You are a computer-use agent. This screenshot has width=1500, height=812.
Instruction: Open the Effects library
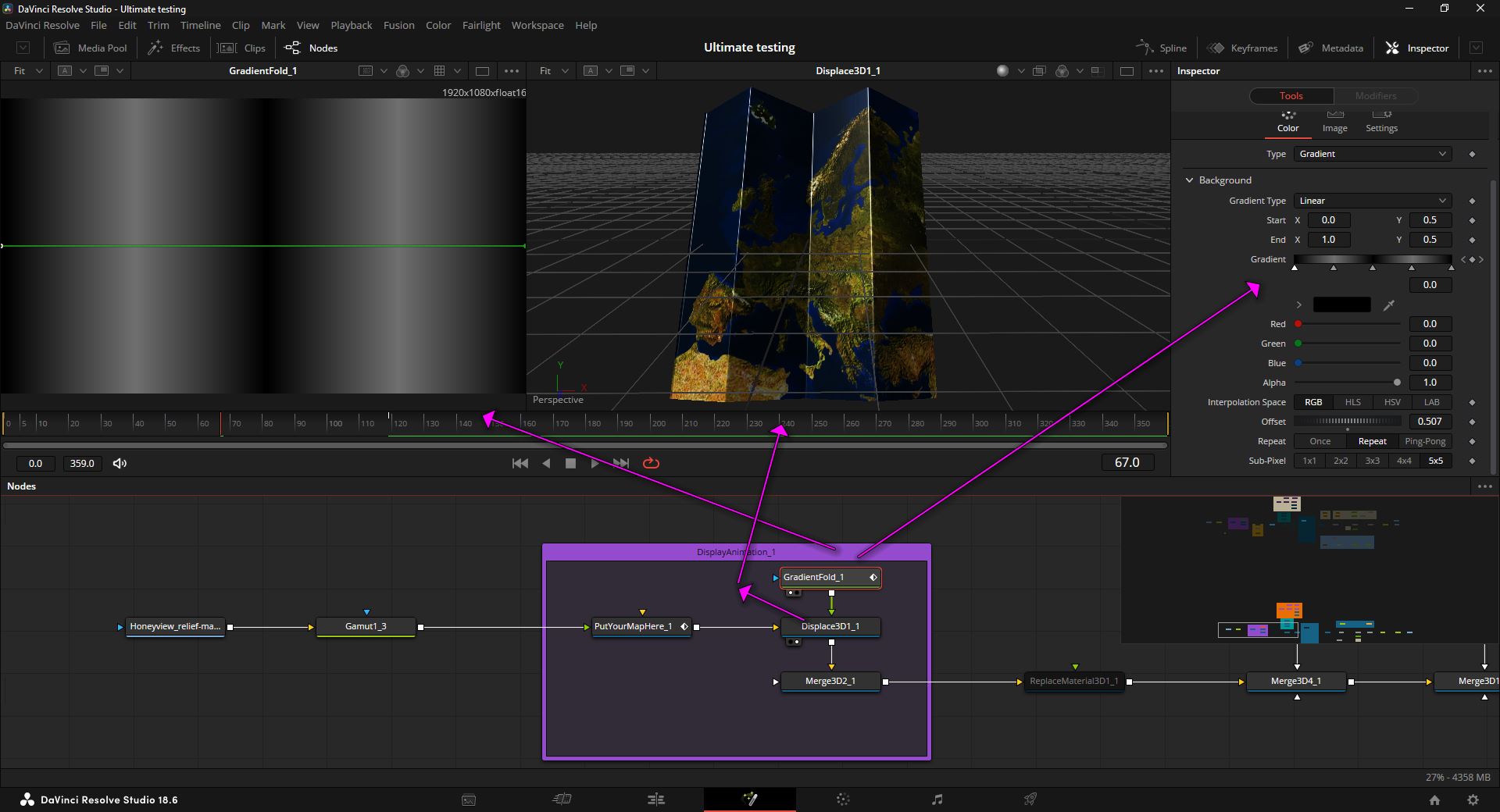coord(174,48)
